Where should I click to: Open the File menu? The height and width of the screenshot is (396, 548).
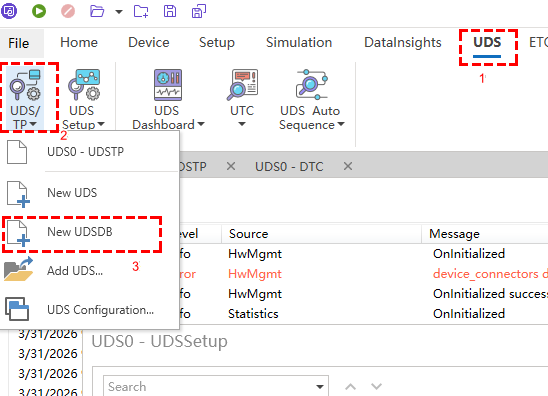pyautogui.click(x=19, y=43)
